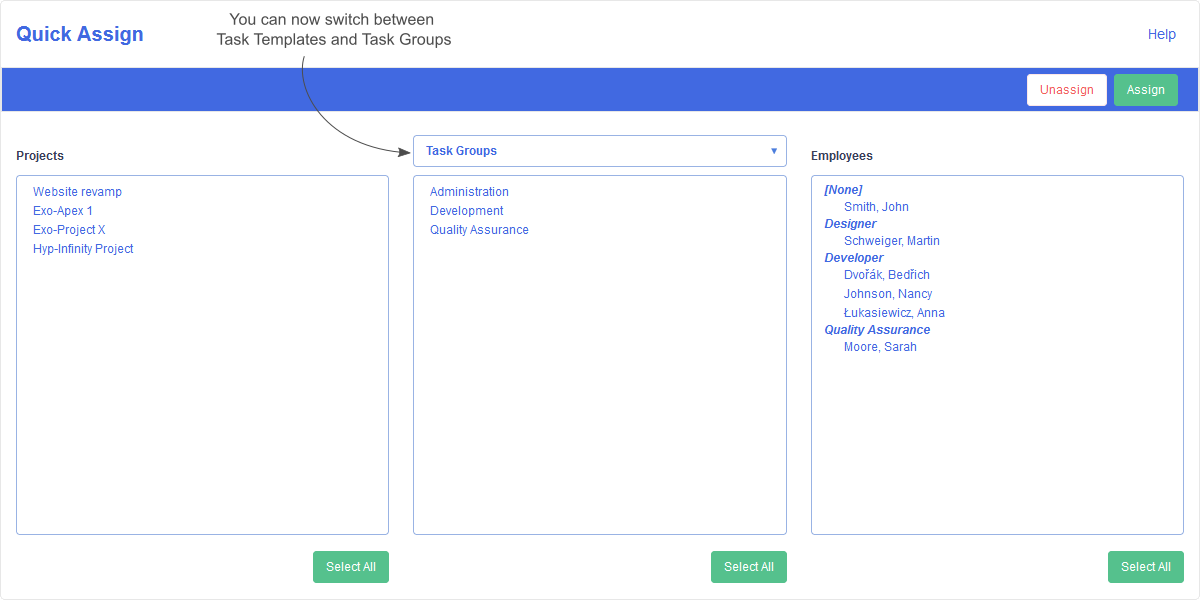The image size is (1200, 600).
Task: Click the Help link
Action: click(1161, 34)
